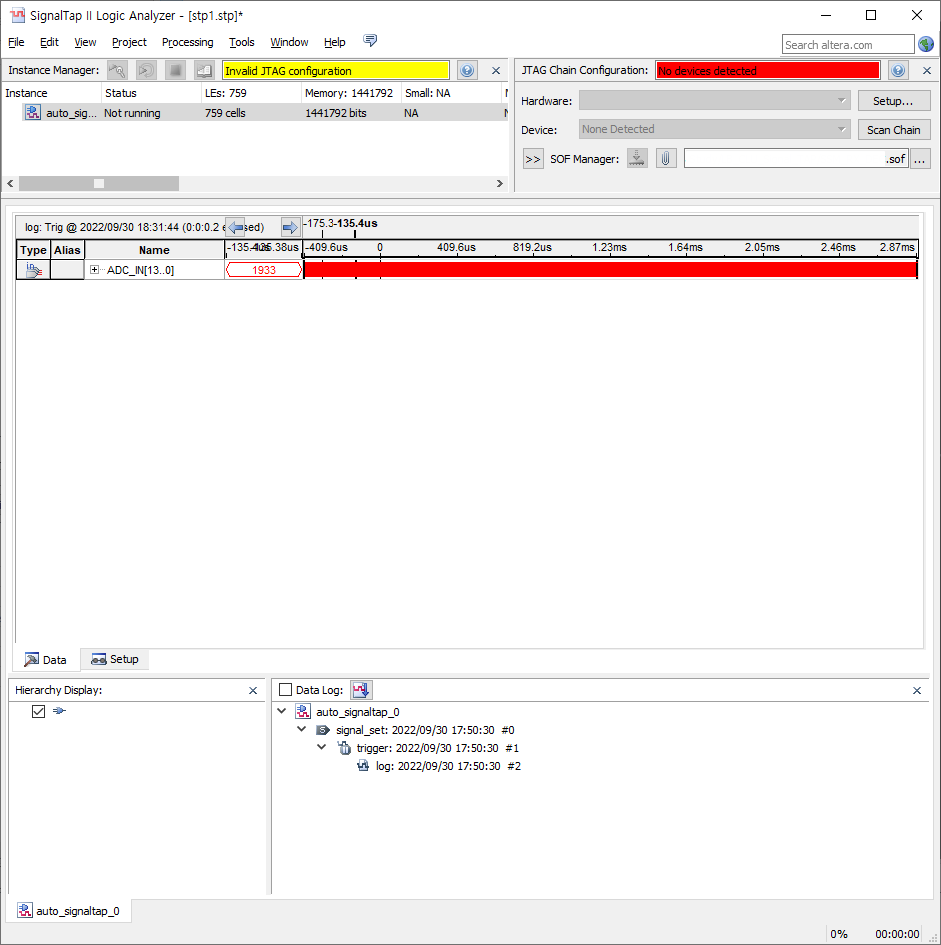Click the next log right arrow button
The width and height of the screenshot is (941, 945).
[x=290, y=227]
